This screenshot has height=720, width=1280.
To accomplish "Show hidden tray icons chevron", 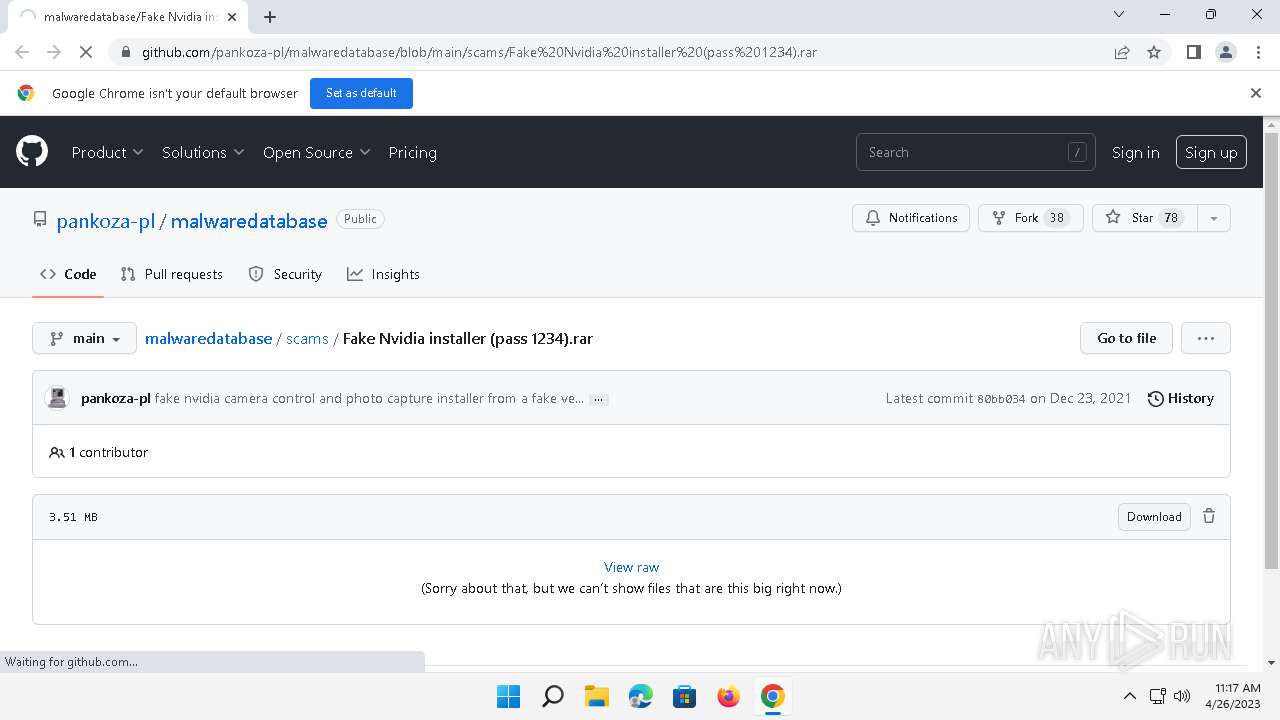I will point(1129,696).
